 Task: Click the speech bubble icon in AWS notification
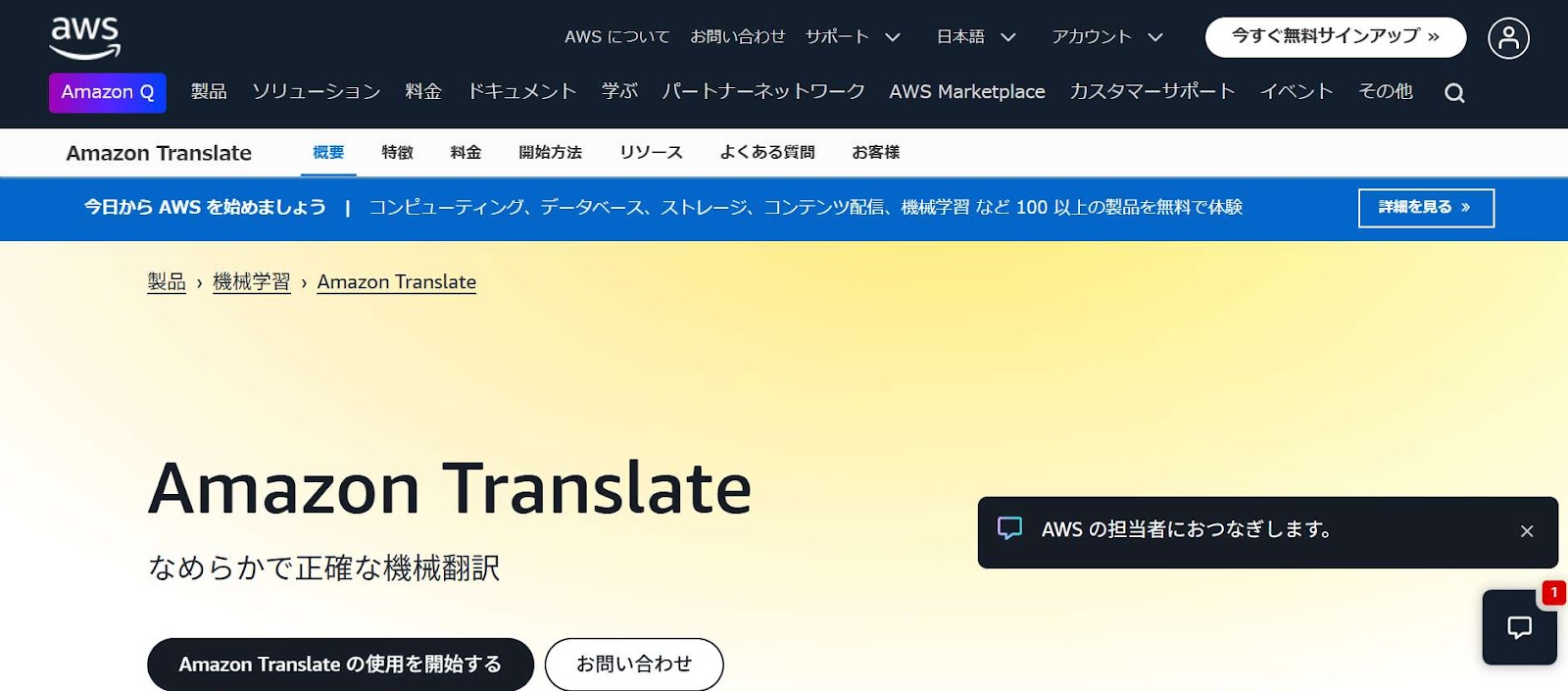point(1009,528)
